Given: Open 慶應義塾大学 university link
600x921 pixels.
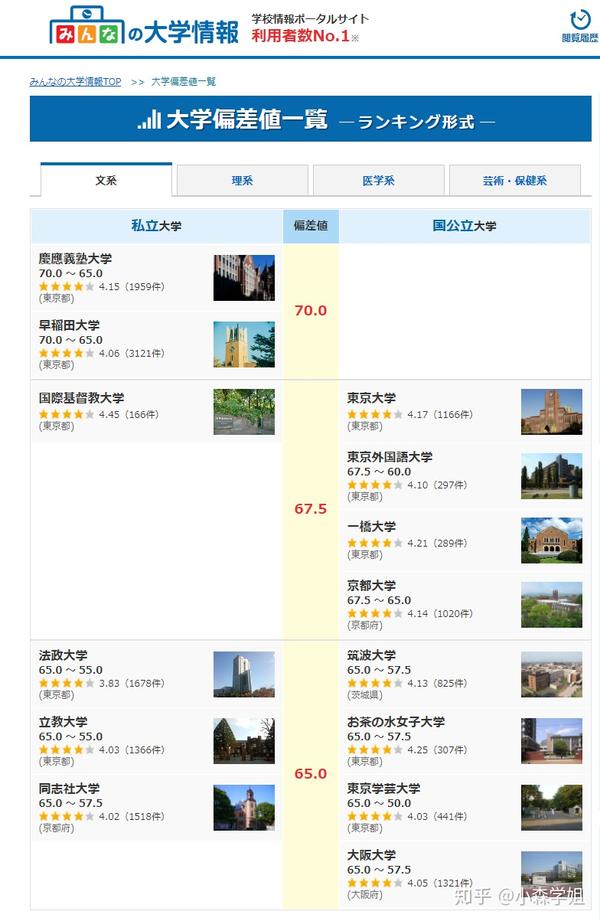Looking at the screenshot, I should pos(75,258).
